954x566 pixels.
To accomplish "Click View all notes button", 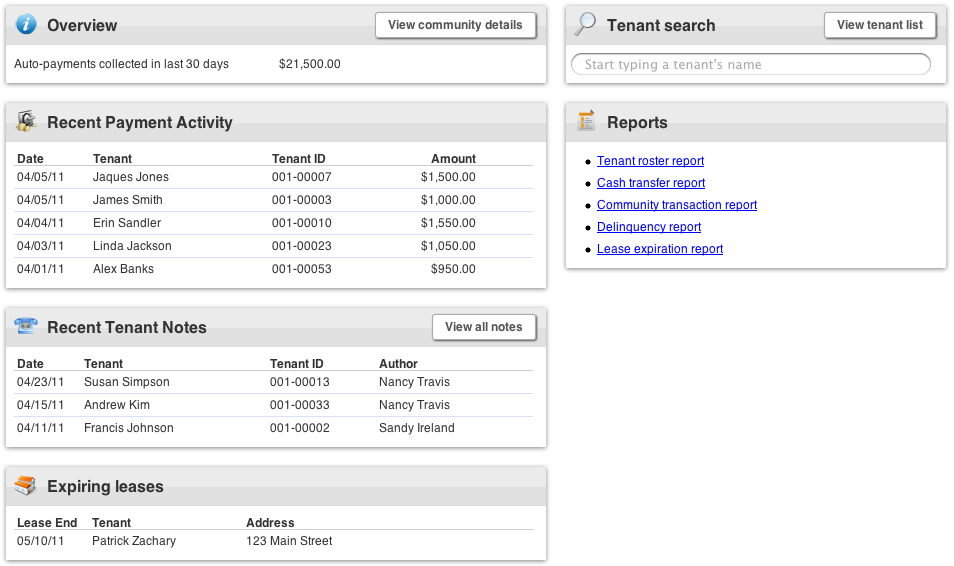I will [484, 327].
